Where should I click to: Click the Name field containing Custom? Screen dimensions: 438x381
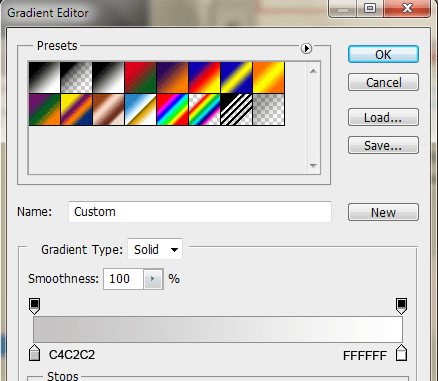point(200,212)
